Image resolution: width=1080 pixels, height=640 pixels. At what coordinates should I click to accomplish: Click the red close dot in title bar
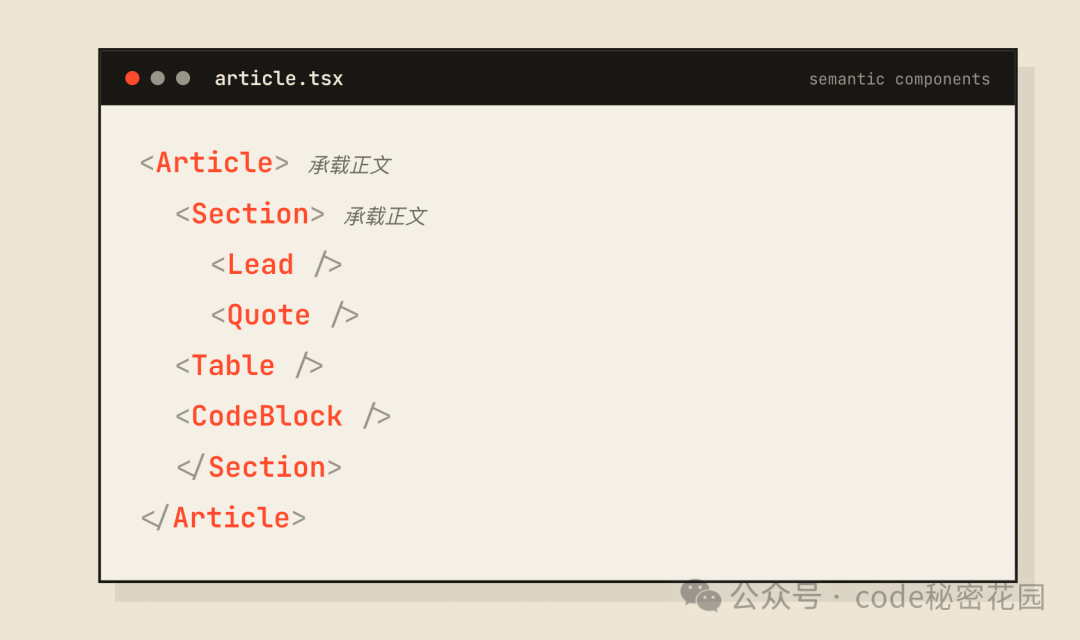pos(132,78)
